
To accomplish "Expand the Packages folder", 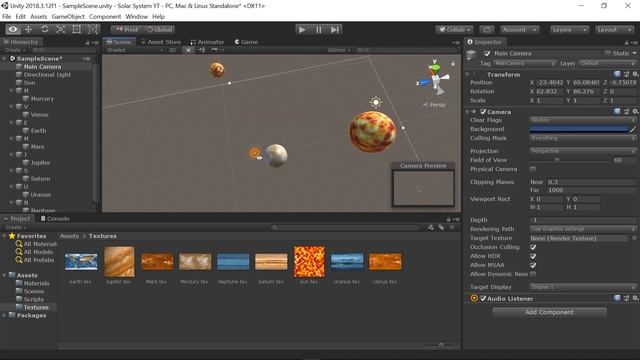I will click(x=4, y=315).
